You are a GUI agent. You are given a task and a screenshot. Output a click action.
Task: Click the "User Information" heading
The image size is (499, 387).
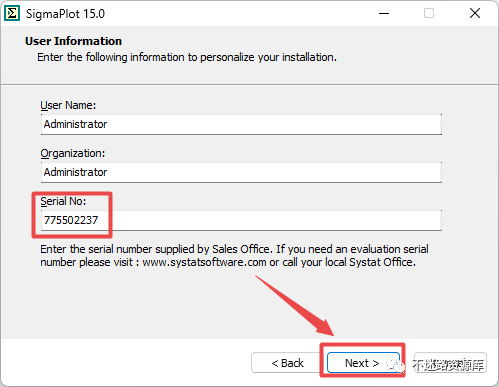point(73,41)
